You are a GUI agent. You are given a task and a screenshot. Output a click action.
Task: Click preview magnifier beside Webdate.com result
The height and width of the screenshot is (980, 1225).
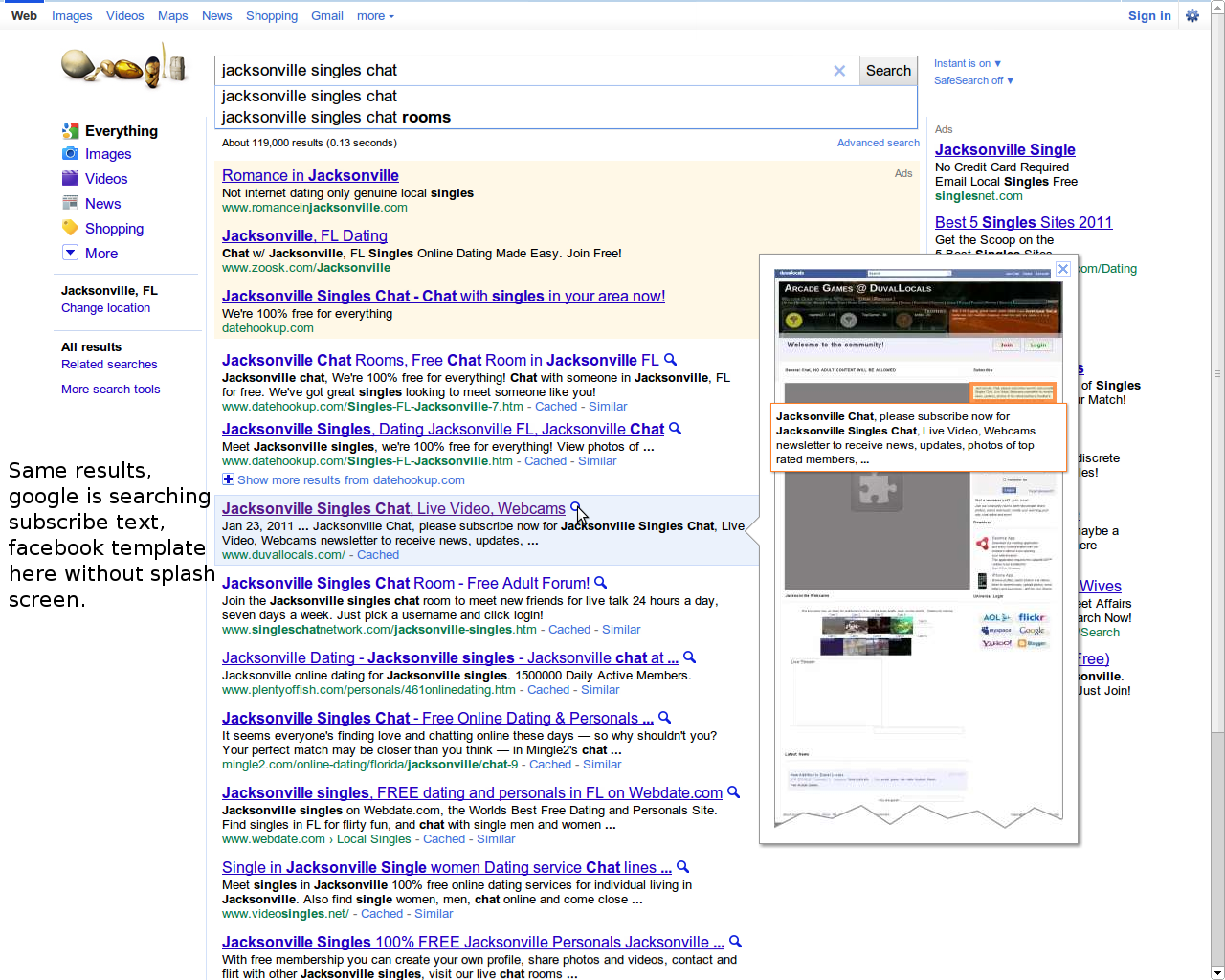tap(734, 791)
